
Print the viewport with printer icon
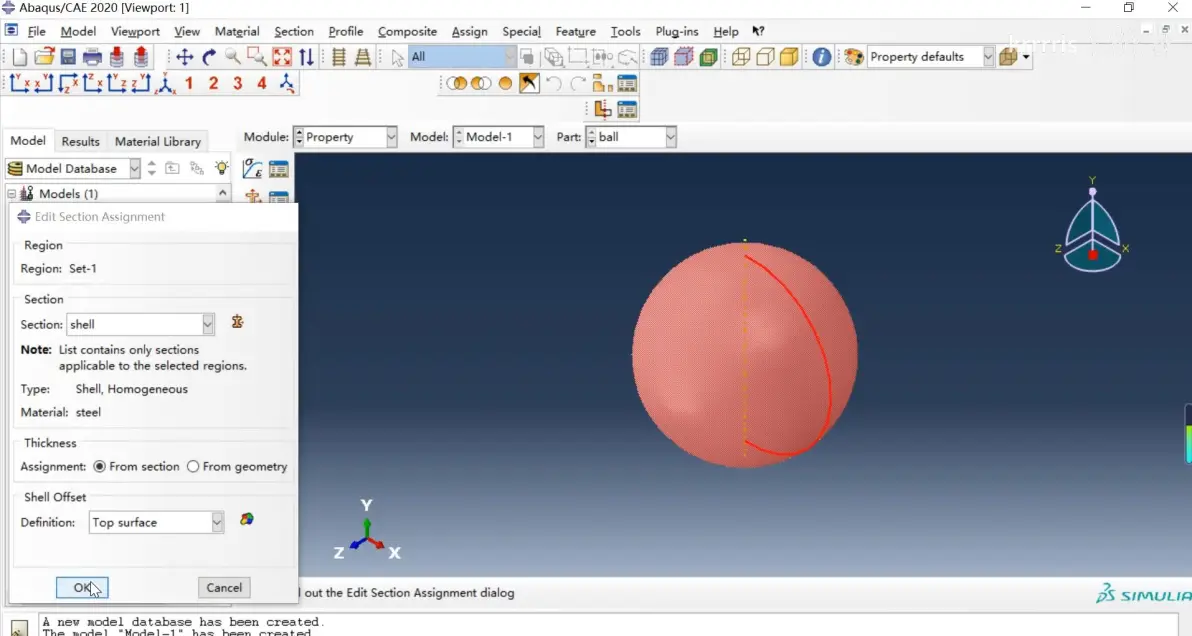tap(92, 57)
